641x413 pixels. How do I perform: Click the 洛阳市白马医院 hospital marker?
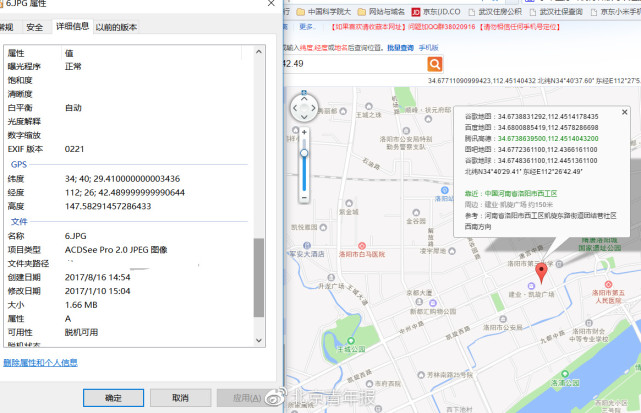pos(362,246)
